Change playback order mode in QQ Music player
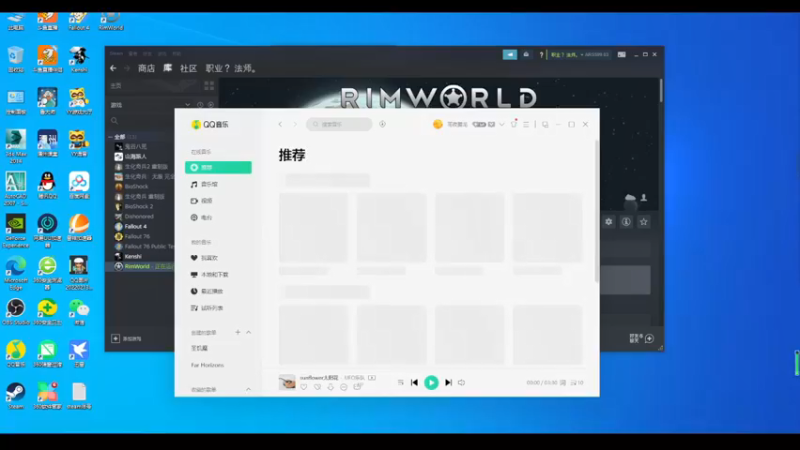This screenshot has width=800, height=450. [401, 382]
